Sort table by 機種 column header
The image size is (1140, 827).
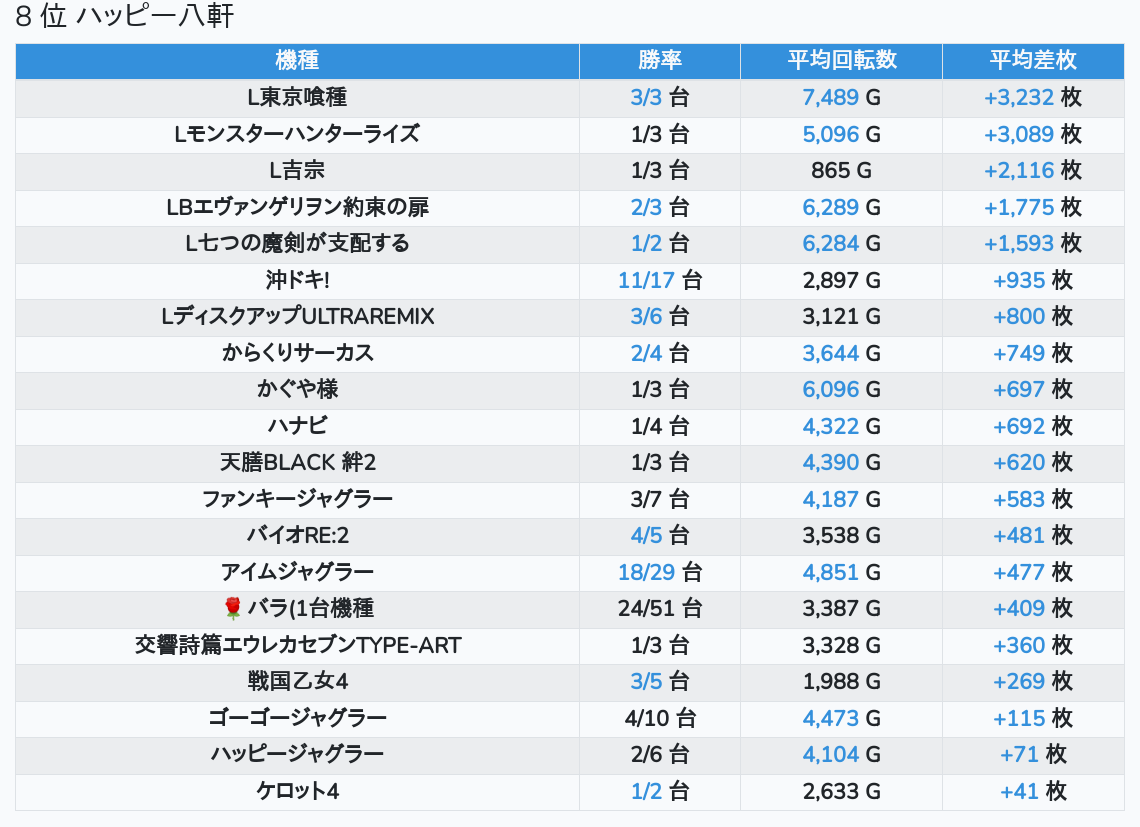click(x=297, y=60)
